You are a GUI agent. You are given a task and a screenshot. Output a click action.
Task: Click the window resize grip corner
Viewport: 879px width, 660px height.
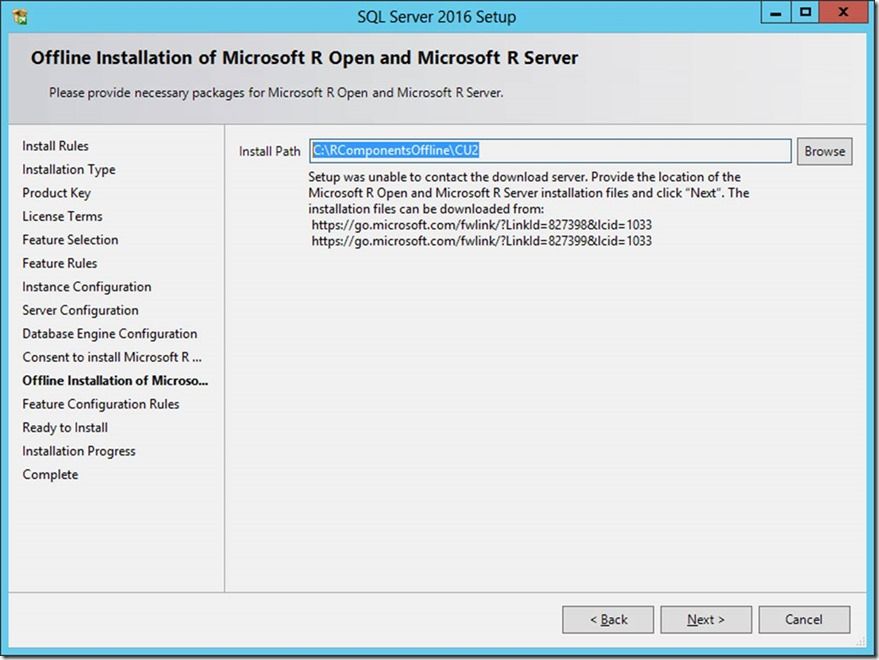(x=861, y=643)
